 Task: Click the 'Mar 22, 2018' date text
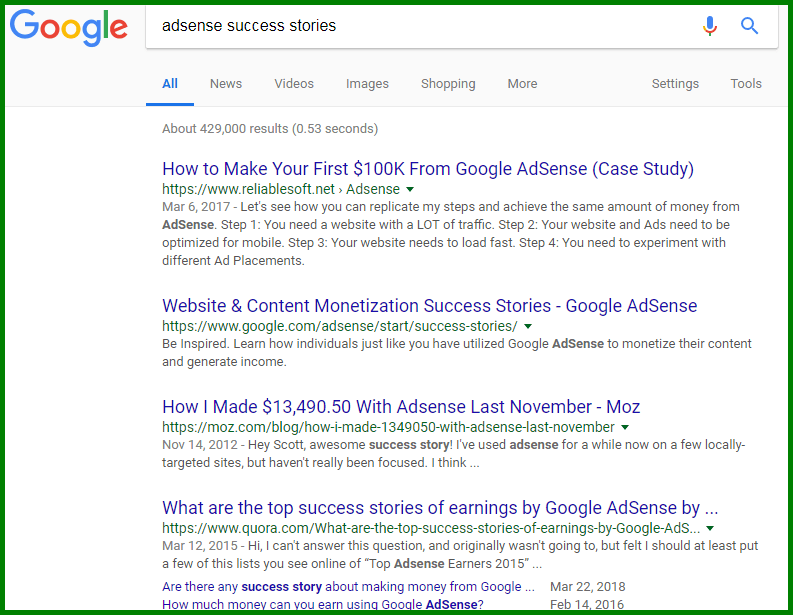pos(588,587)
